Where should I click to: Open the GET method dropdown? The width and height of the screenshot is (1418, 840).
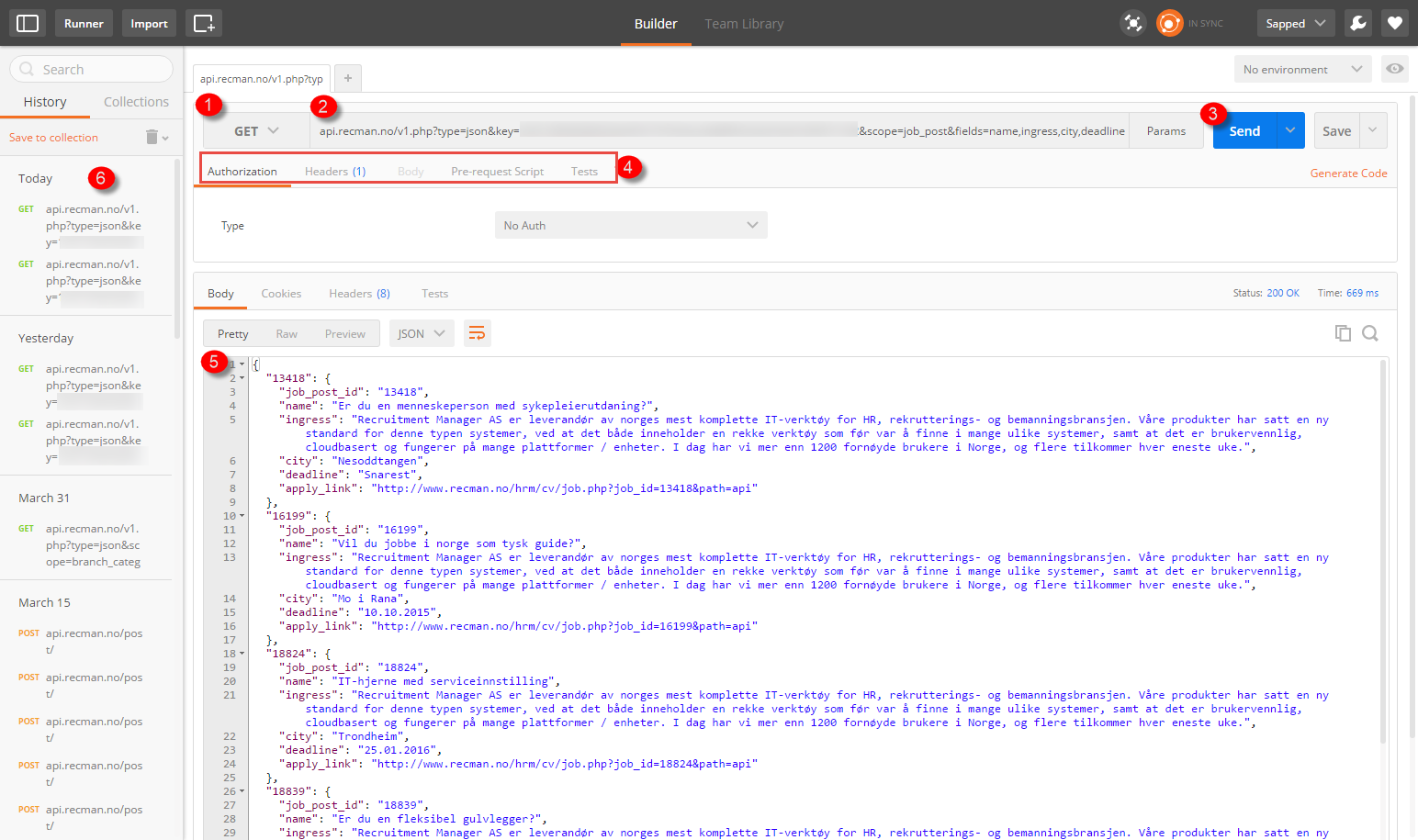(256, 131)
